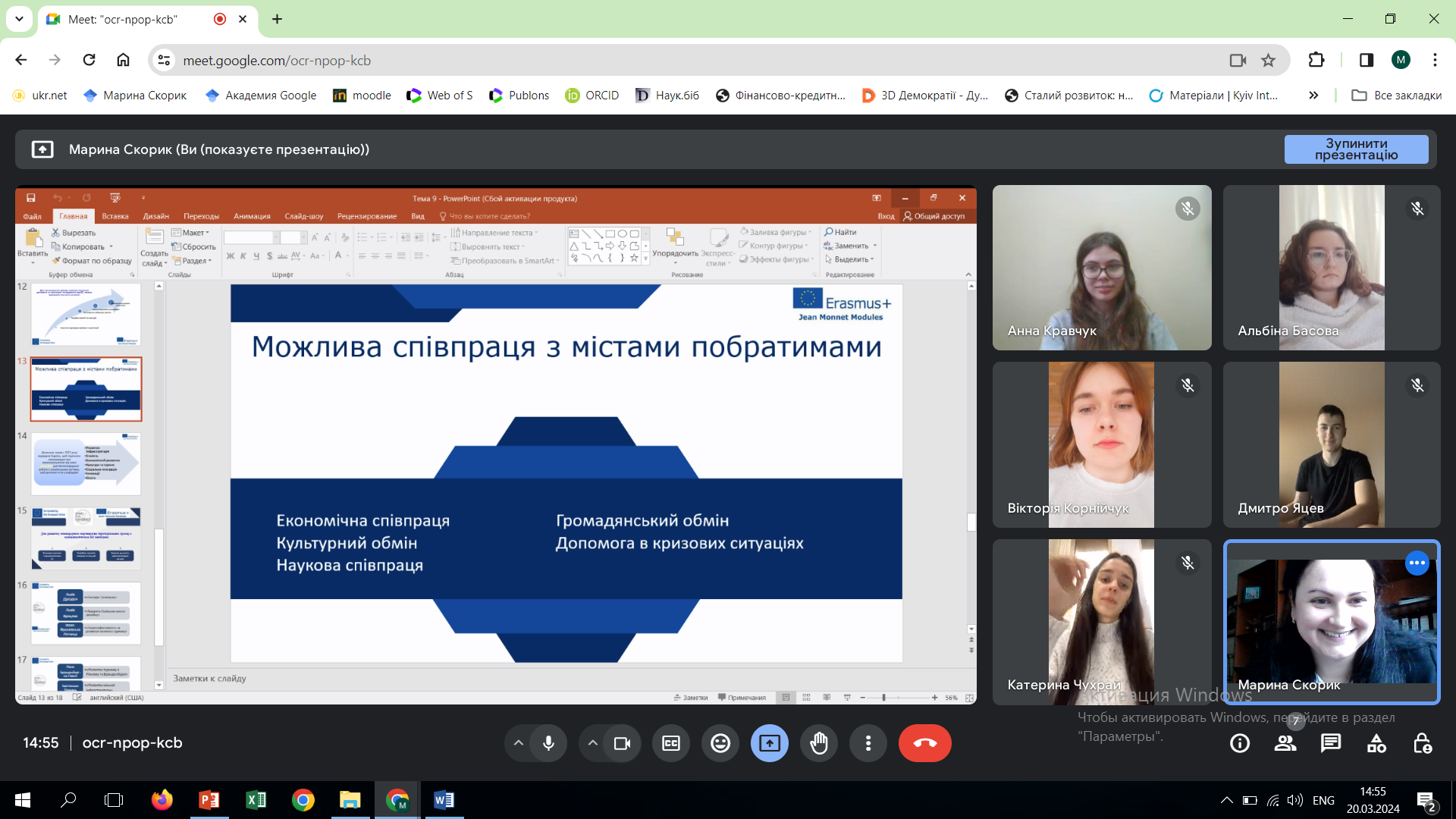Viewport: 1456px width, 819px height.
Task: Open Слайд-шоу ribbon tab
Action: [303, 216]
